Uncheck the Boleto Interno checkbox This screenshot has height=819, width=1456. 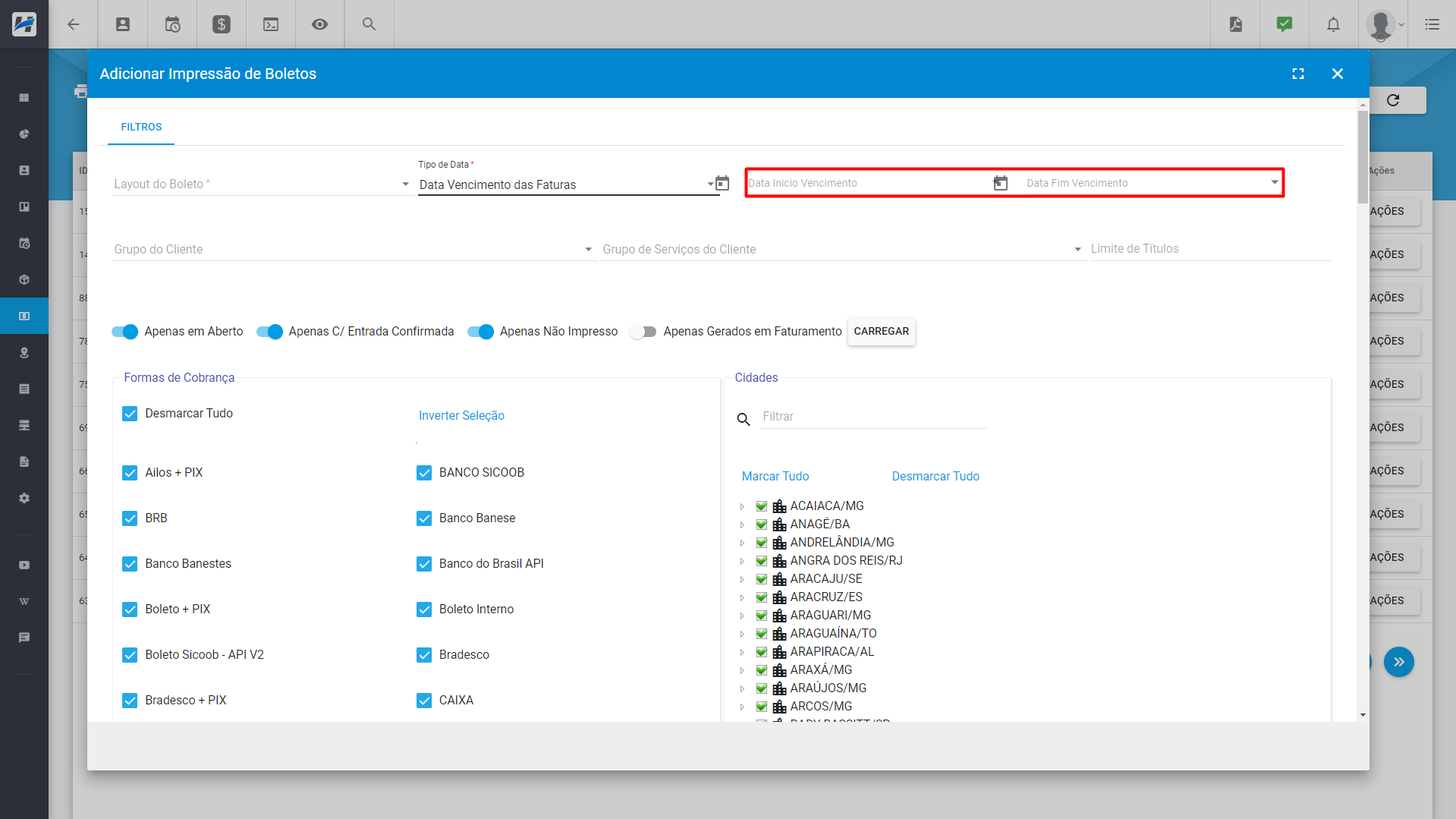tap(424, 610)
